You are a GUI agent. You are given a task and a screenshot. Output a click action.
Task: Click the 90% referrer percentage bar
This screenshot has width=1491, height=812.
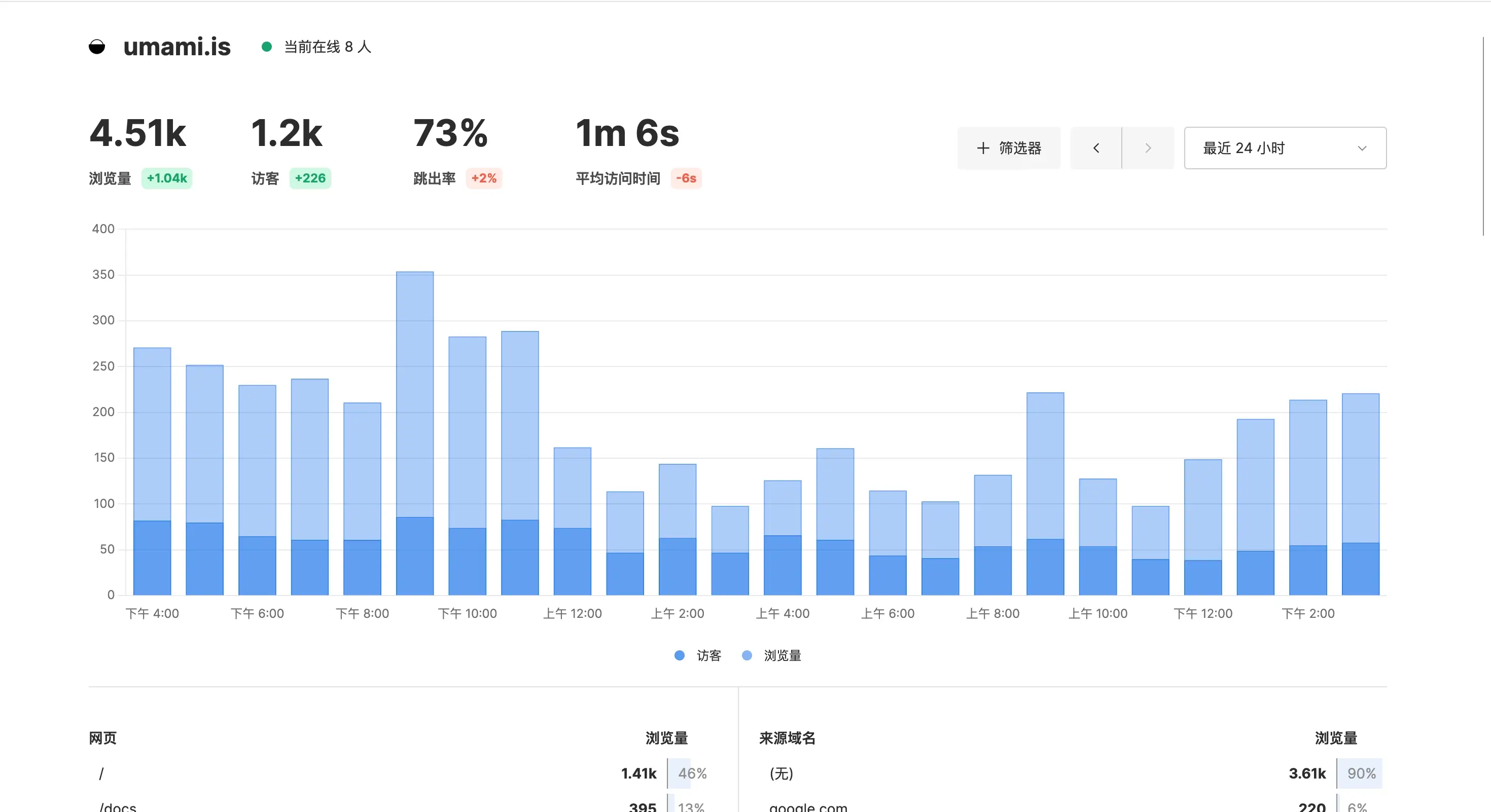(x=1361, y=773)
